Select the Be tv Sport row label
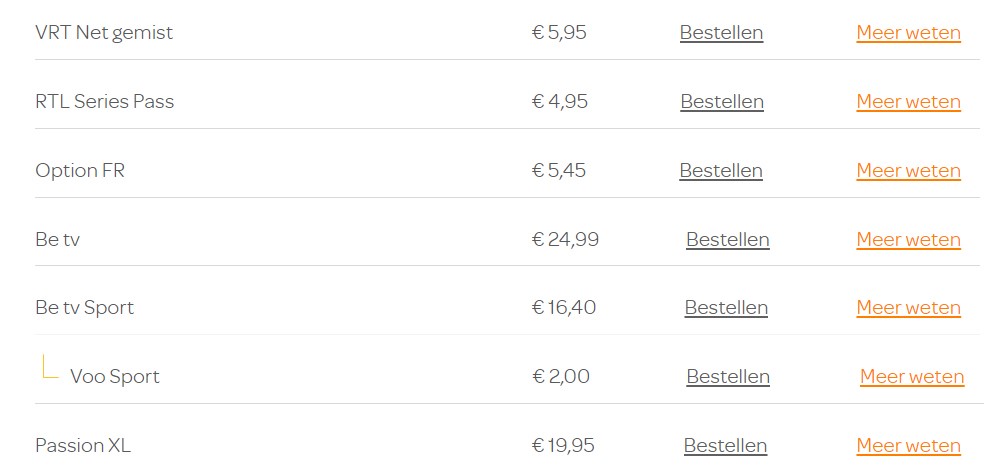Screen dimensions: 988x472 (84, 308)
